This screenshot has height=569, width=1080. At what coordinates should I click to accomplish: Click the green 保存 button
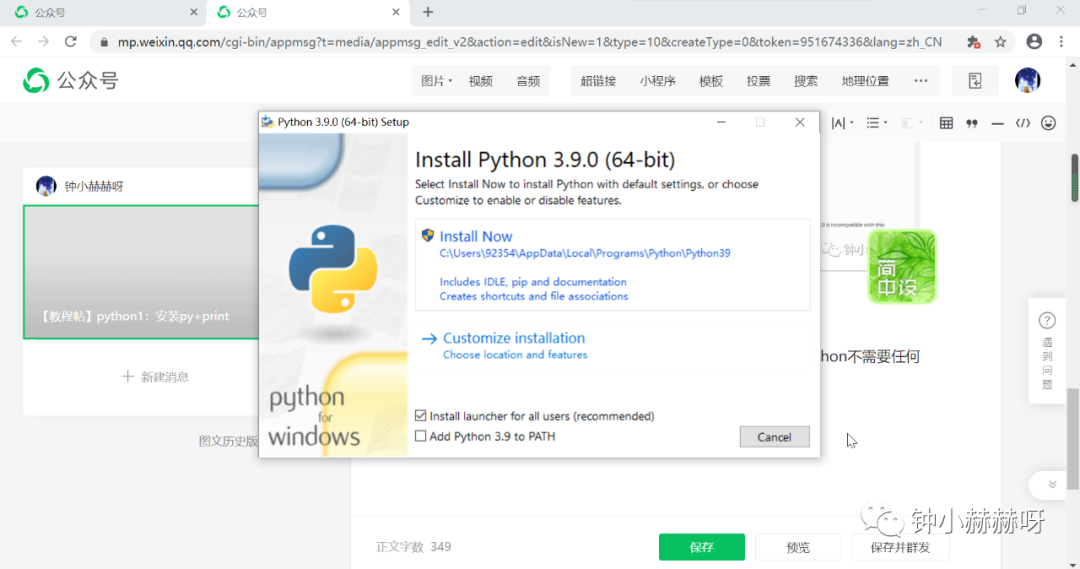click(x=701, y=547)
